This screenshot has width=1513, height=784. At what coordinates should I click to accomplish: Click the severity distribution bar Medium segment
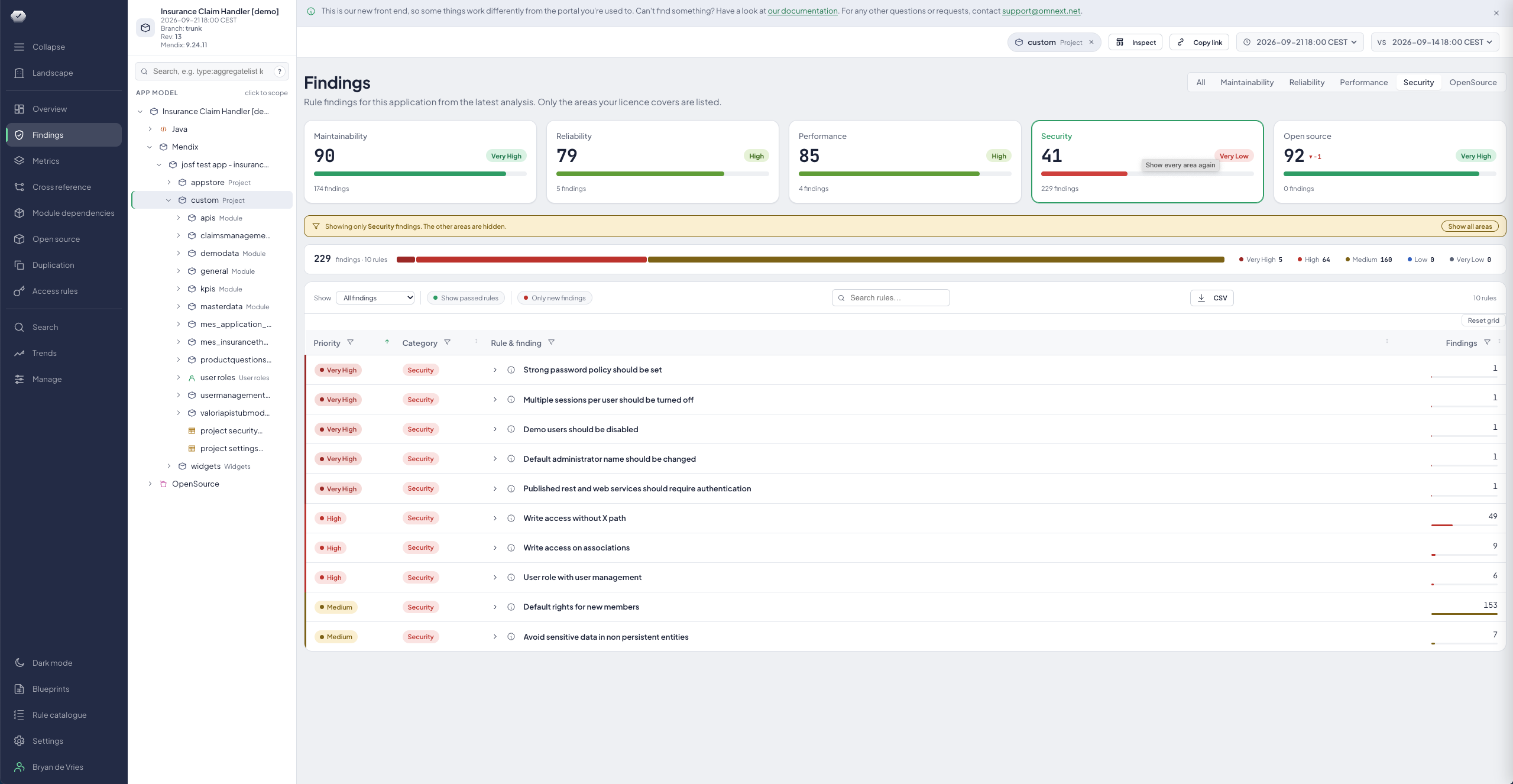click(x=936, y=260)
